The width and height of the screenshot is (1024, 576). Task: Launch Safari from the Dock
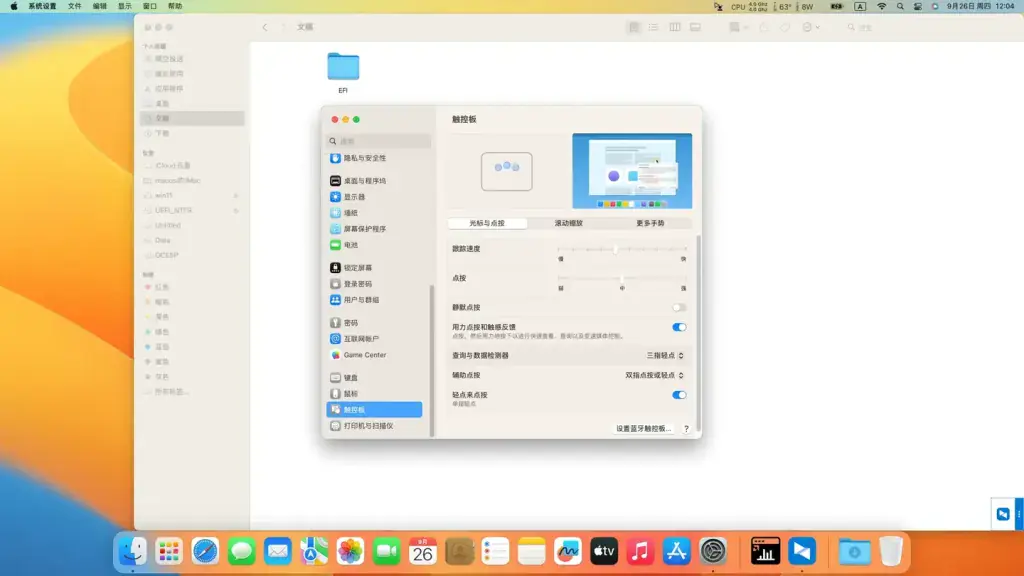[205, 551]
